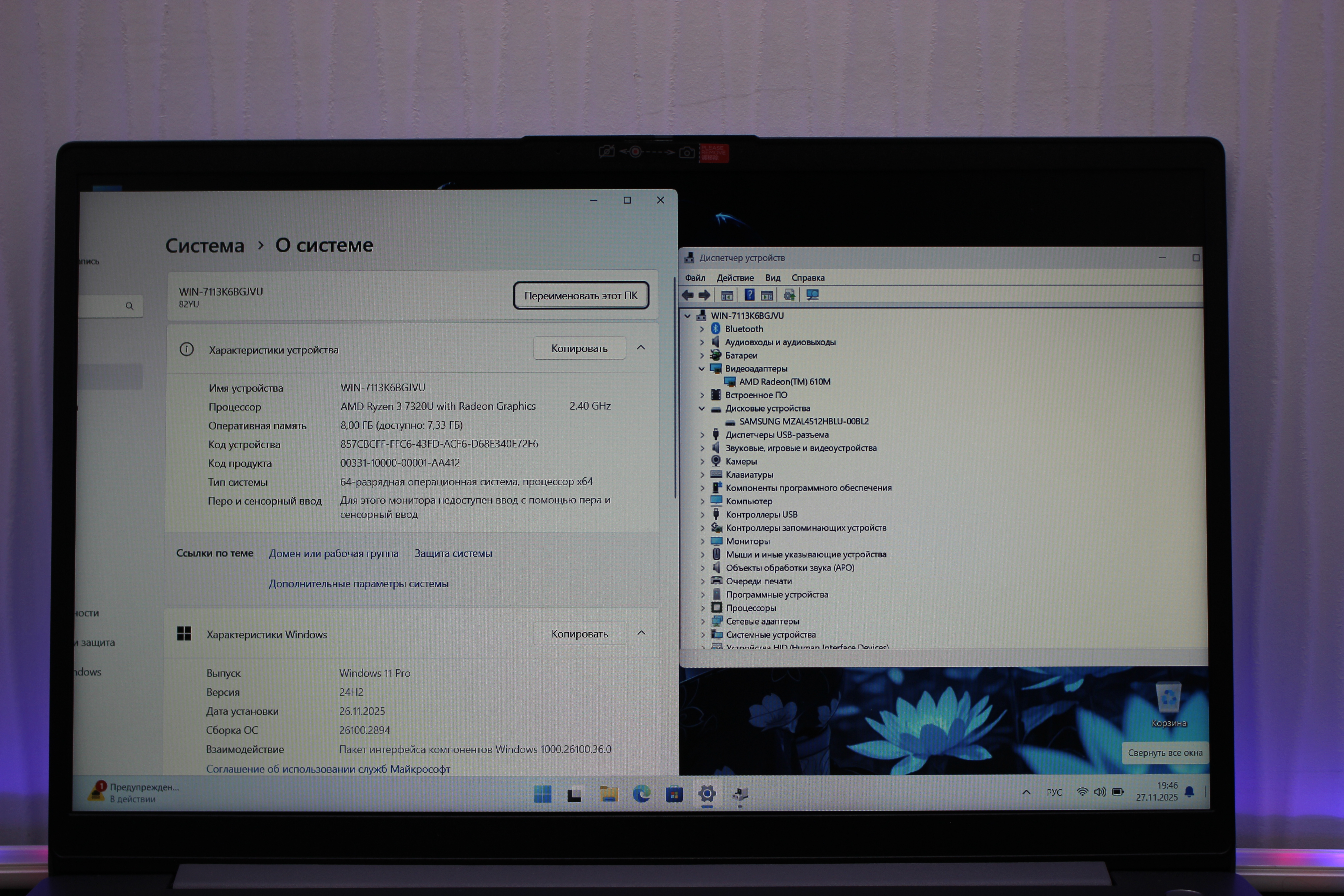Click the Show/Hide console tree toolbar icon

point(727,296)
